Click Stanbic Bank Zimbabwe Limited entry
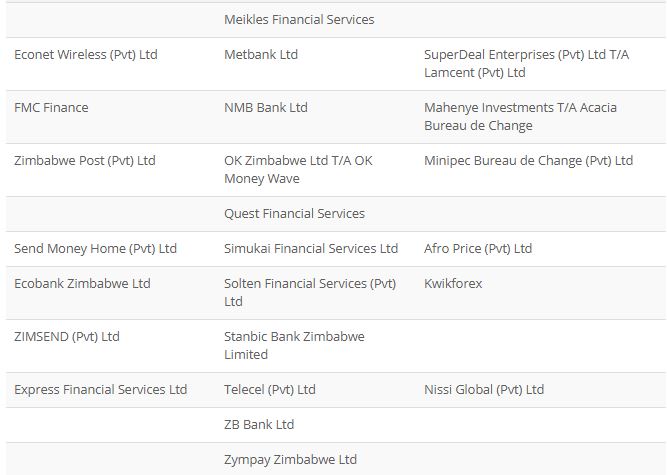This screenshot has width=667, height=475. pos(294,346)
